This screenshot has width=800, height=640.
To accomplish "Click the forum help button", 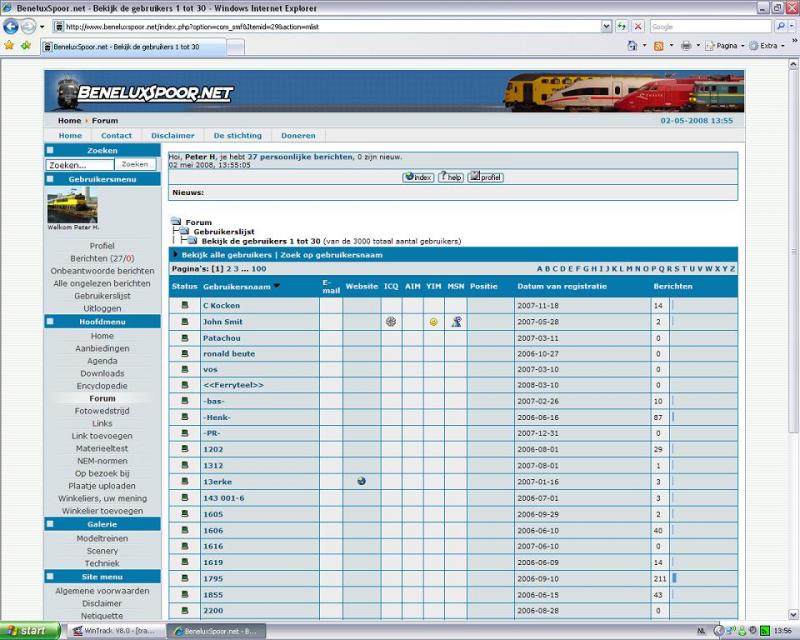I will pyautogui.click(x=451, y=177).
